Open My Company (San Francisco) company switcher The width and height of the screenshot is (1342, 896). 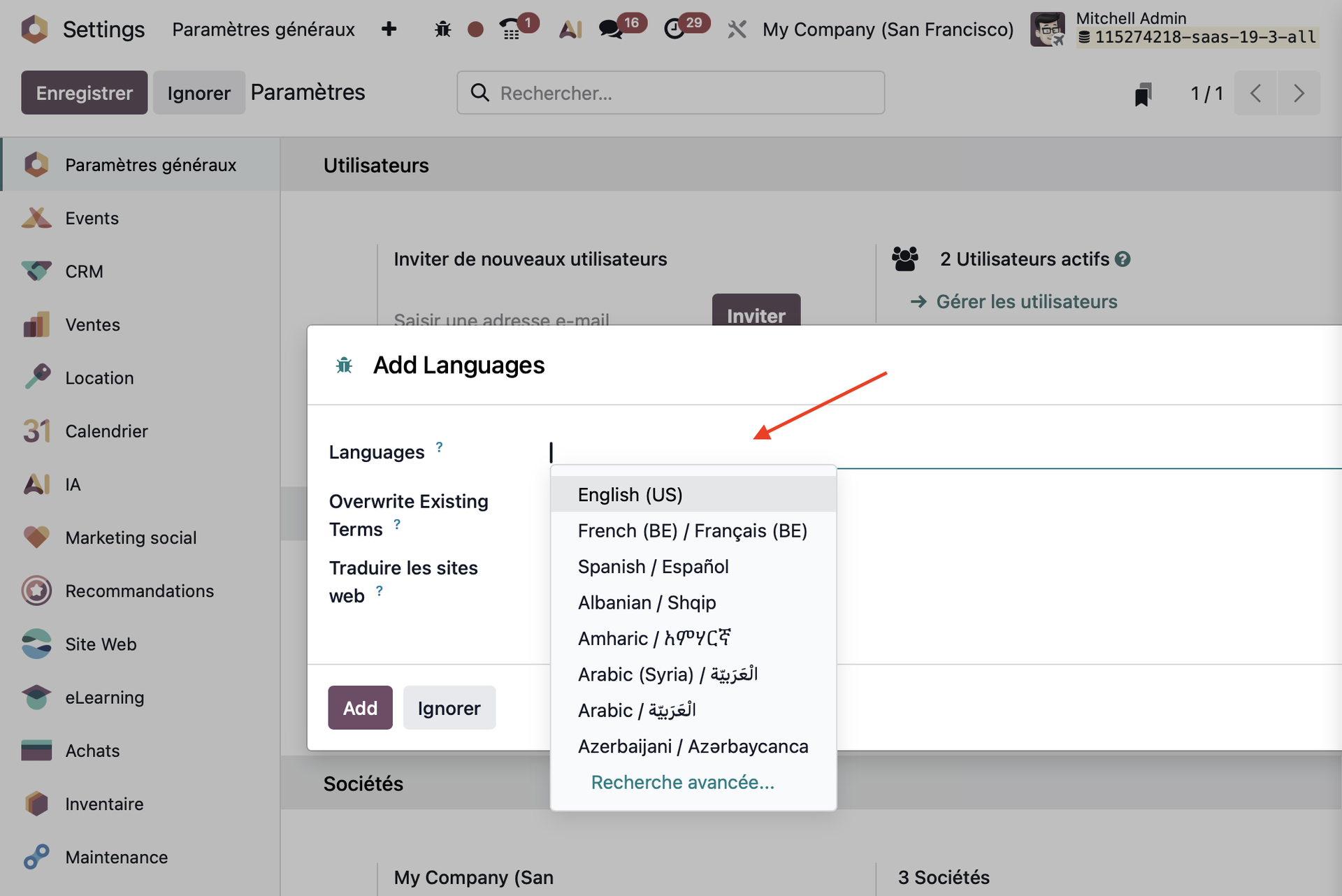(888, 29)
